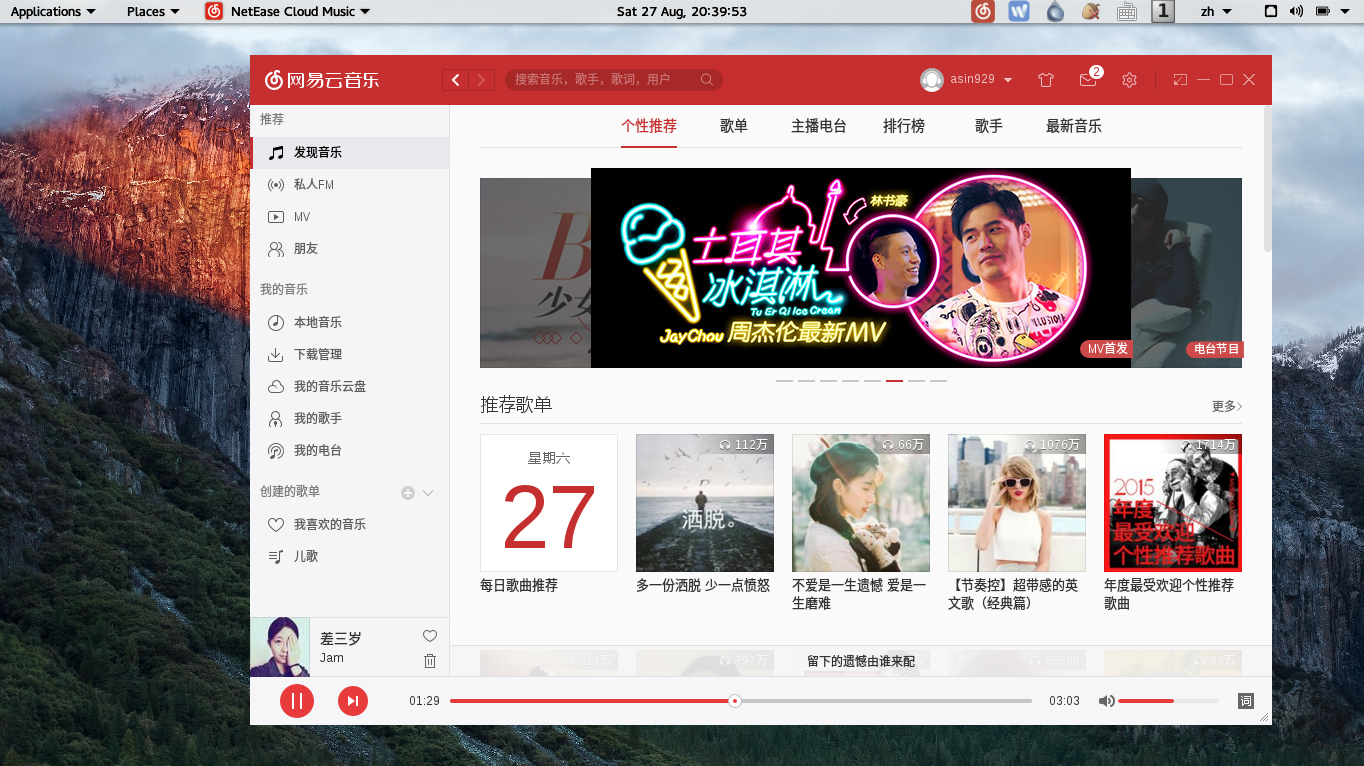
Task: Open 发现音乐 in the sidebar
Action: point(350,153)
